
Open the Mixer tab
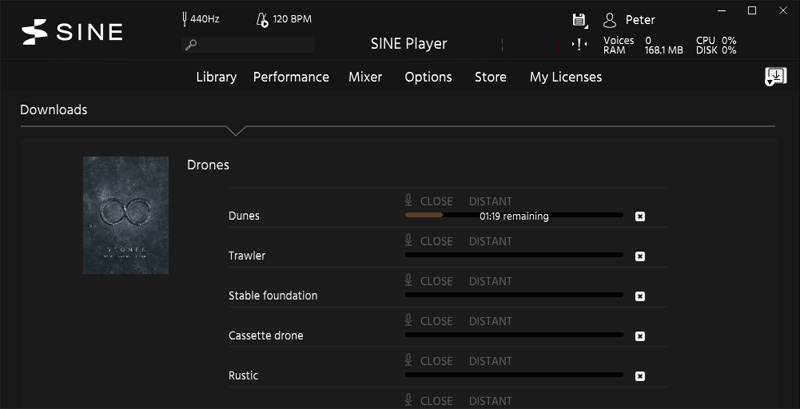point(365,77)
